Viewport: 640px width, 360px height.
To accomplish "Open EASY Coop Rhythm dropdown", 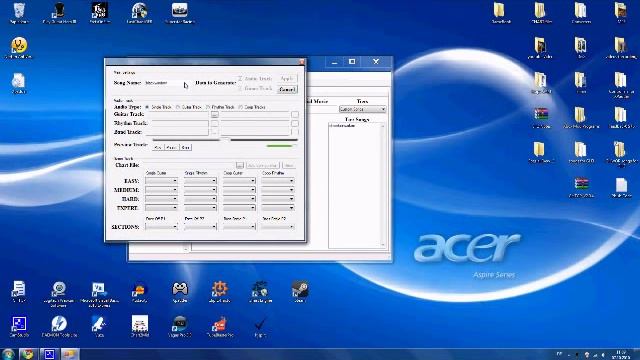I will 278,180.
